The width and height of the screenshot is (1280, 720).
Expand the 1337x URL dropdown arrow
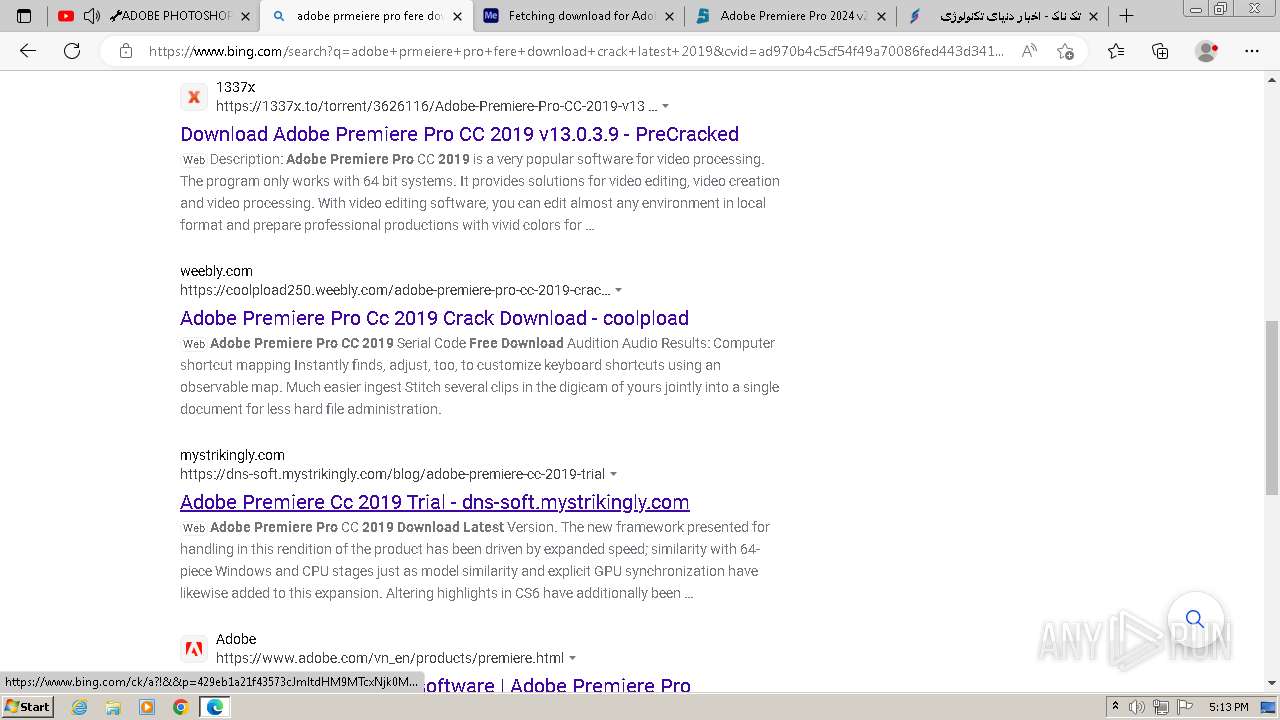tap(666, 106)
